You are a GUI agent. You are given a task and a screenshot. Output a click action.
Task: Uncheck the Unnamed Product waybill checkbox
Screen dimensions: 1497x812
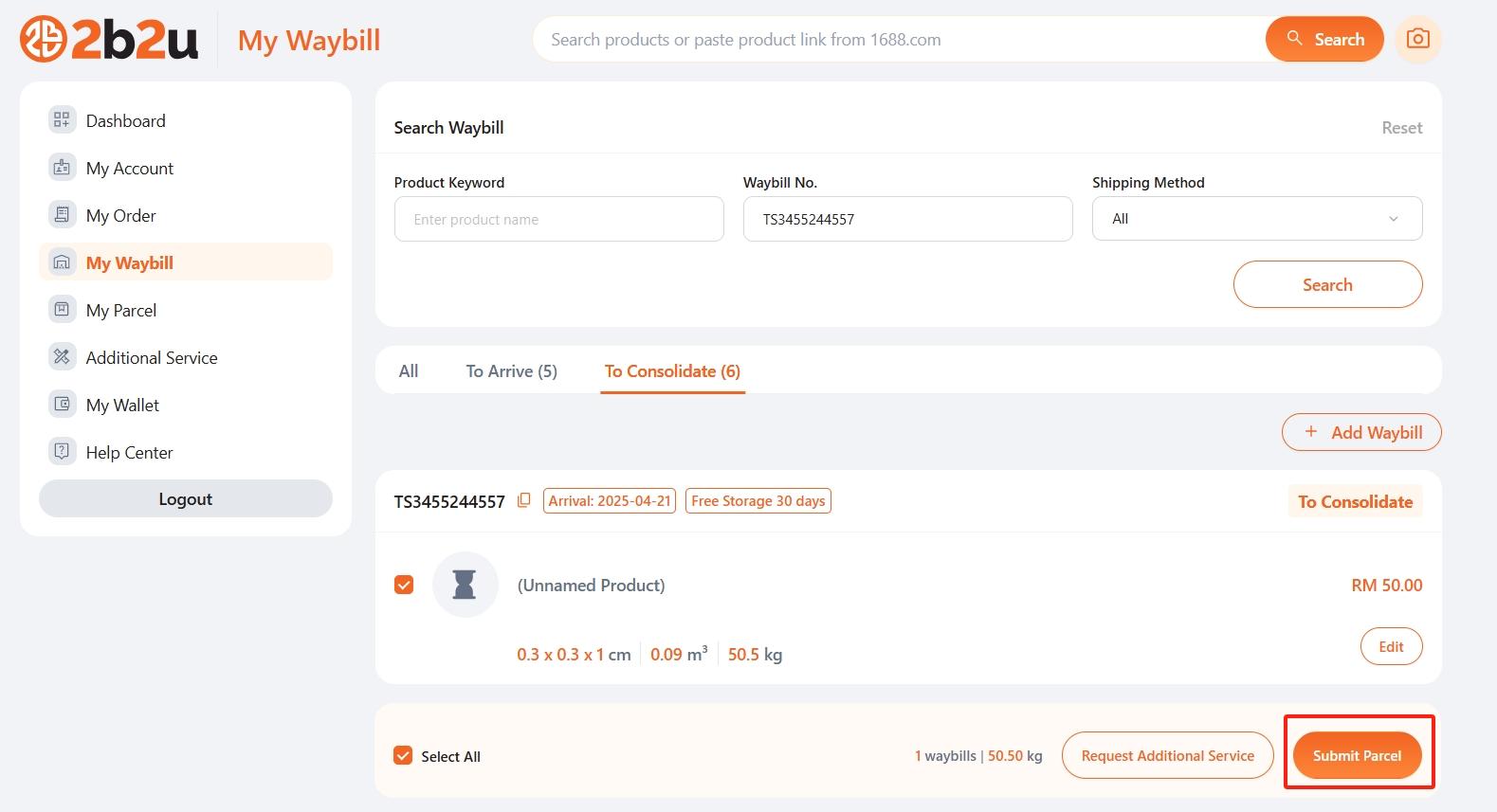click(x=404, y=585)
